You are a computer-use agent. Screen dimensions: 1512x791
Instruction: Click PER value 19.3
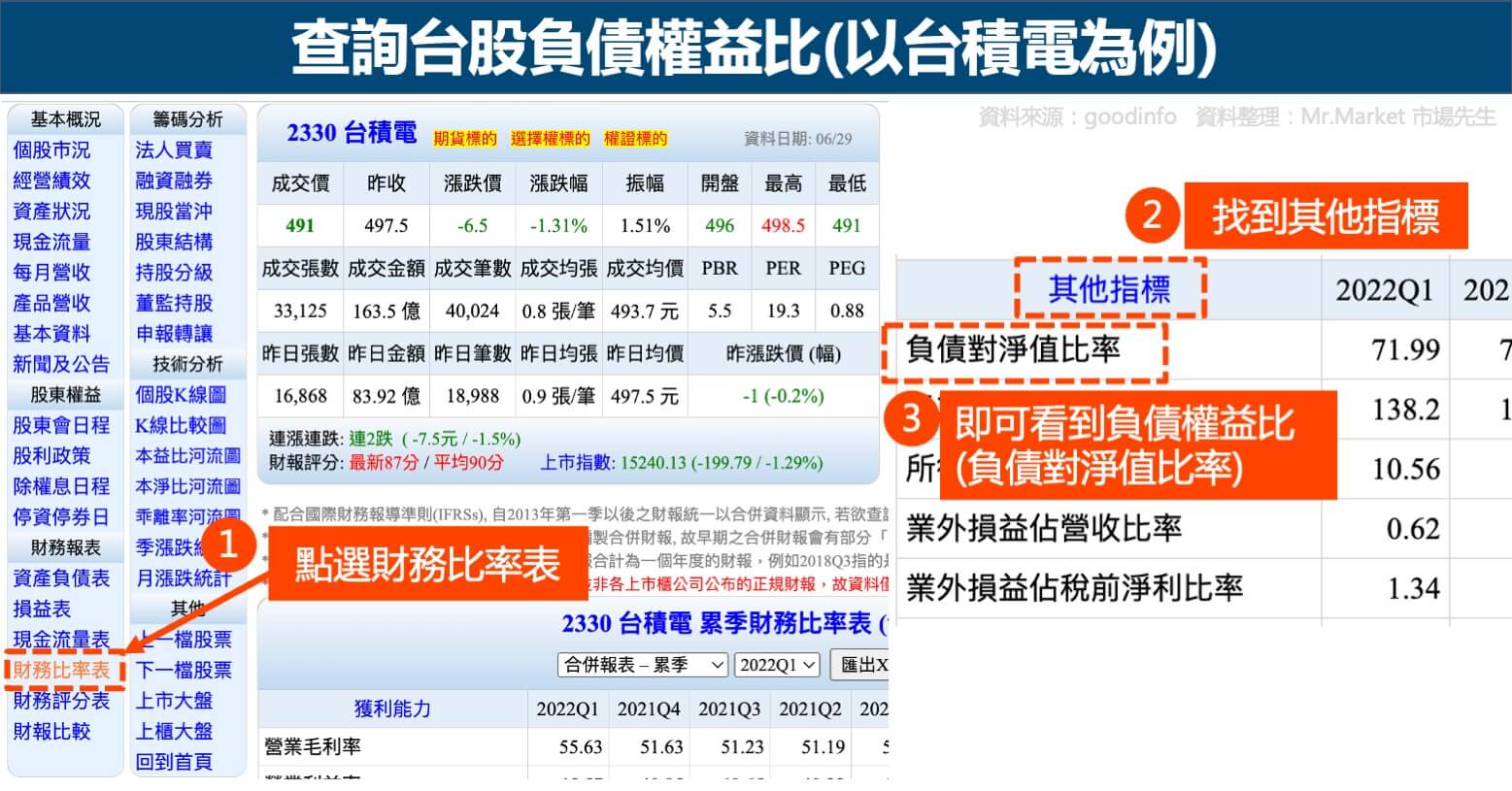783,311
